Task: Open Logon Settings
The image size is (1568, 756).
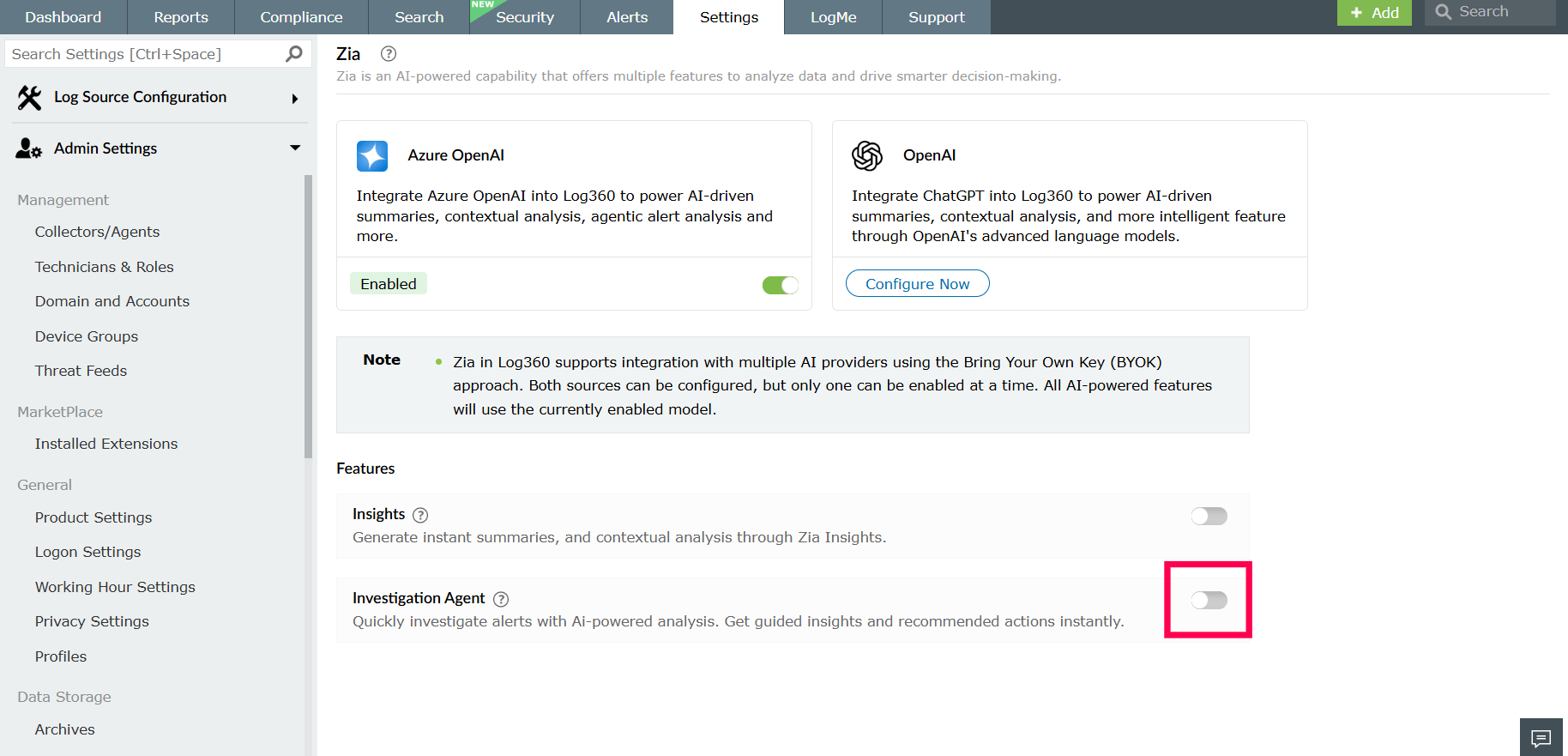Action: [88, 552]
